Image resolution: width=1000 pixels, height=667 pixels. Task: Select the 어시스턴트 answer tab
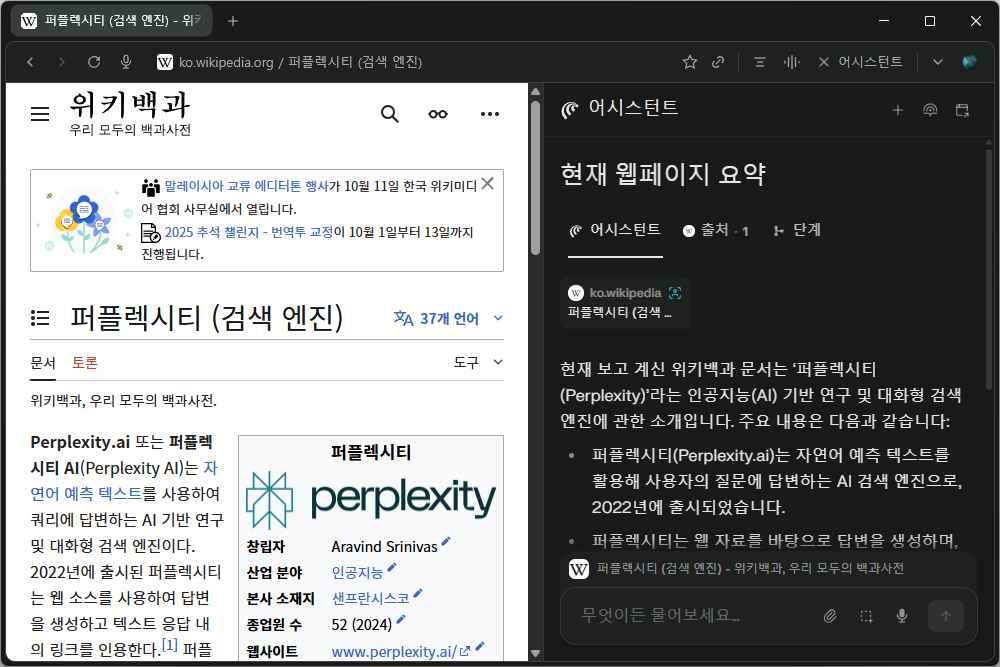(615, 230)
